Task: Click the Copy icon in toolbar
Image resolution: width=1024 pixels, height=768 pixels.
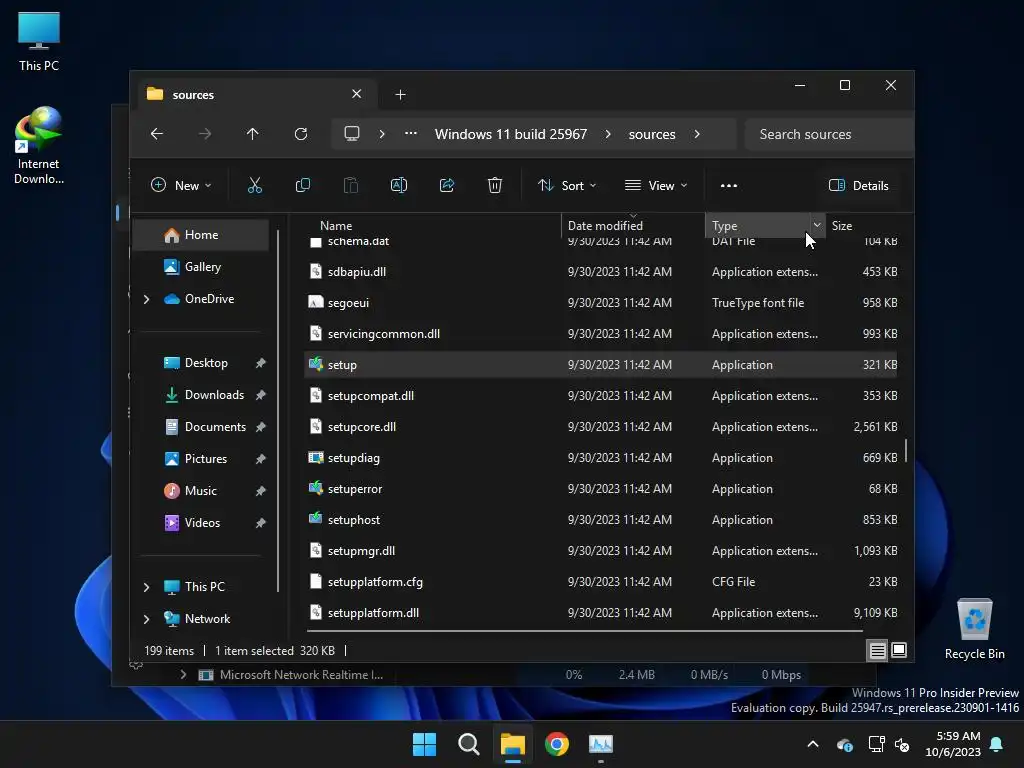Action: [302, 185]
